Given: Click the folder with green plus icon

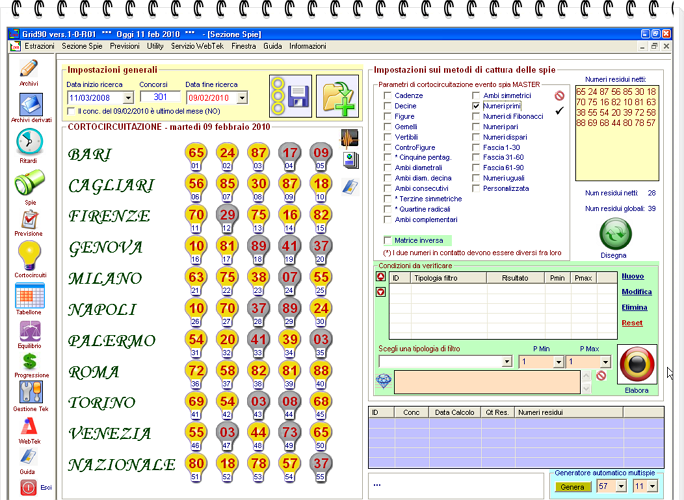Looking at the screenshot, I should click(338, 97).
